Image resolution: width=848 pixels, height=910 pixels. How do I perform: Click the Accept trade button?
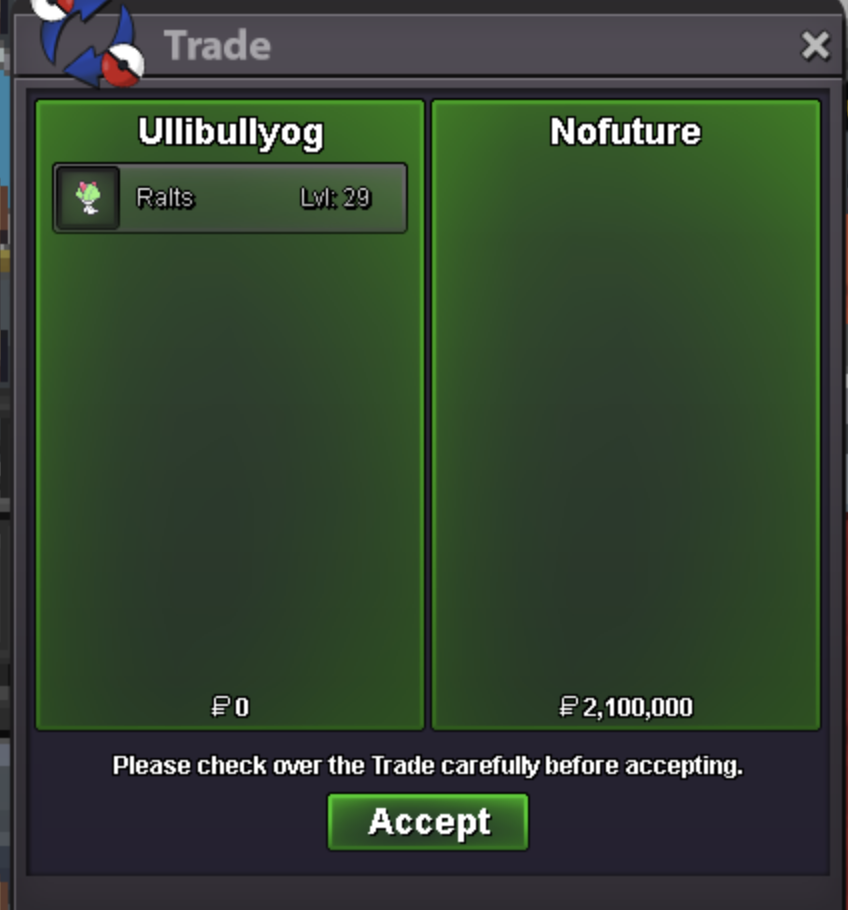point(428,822)
